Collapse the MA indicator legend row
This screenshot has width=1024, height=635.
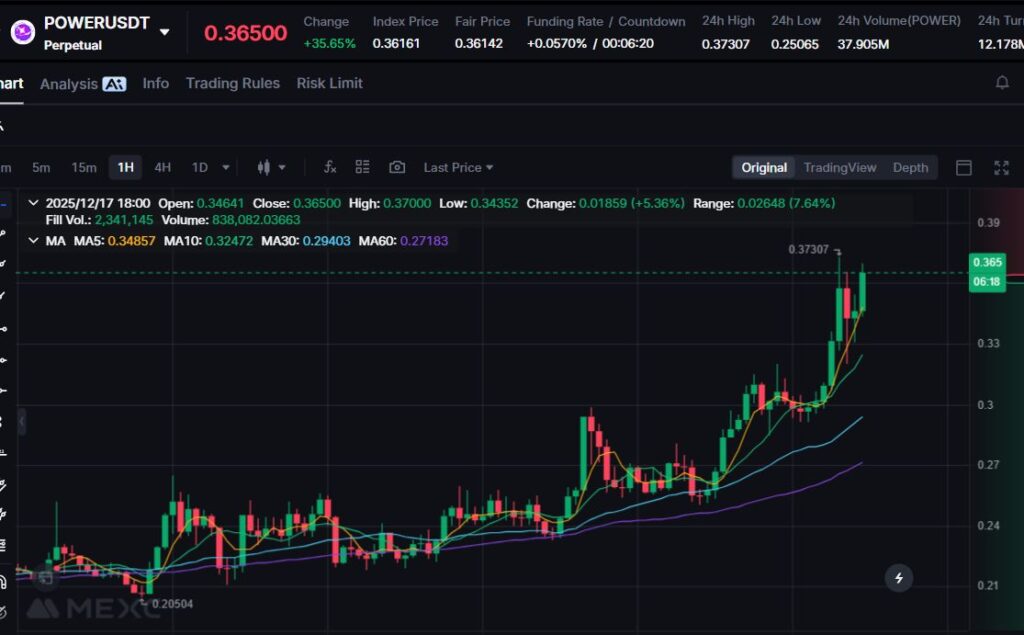click(x=34, y=241)
